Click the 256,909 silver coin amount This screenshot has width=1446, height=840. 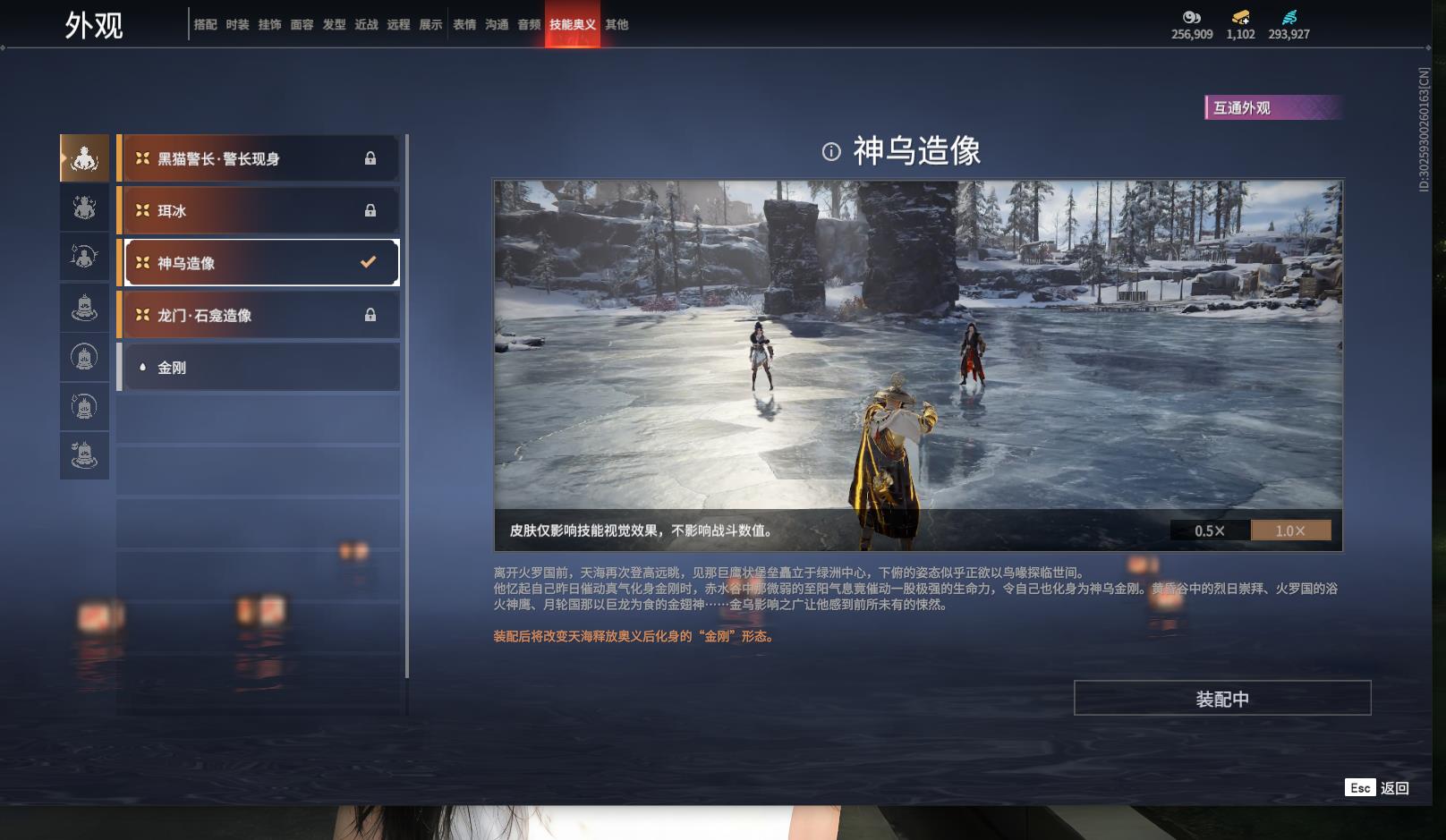(1192, 34)
